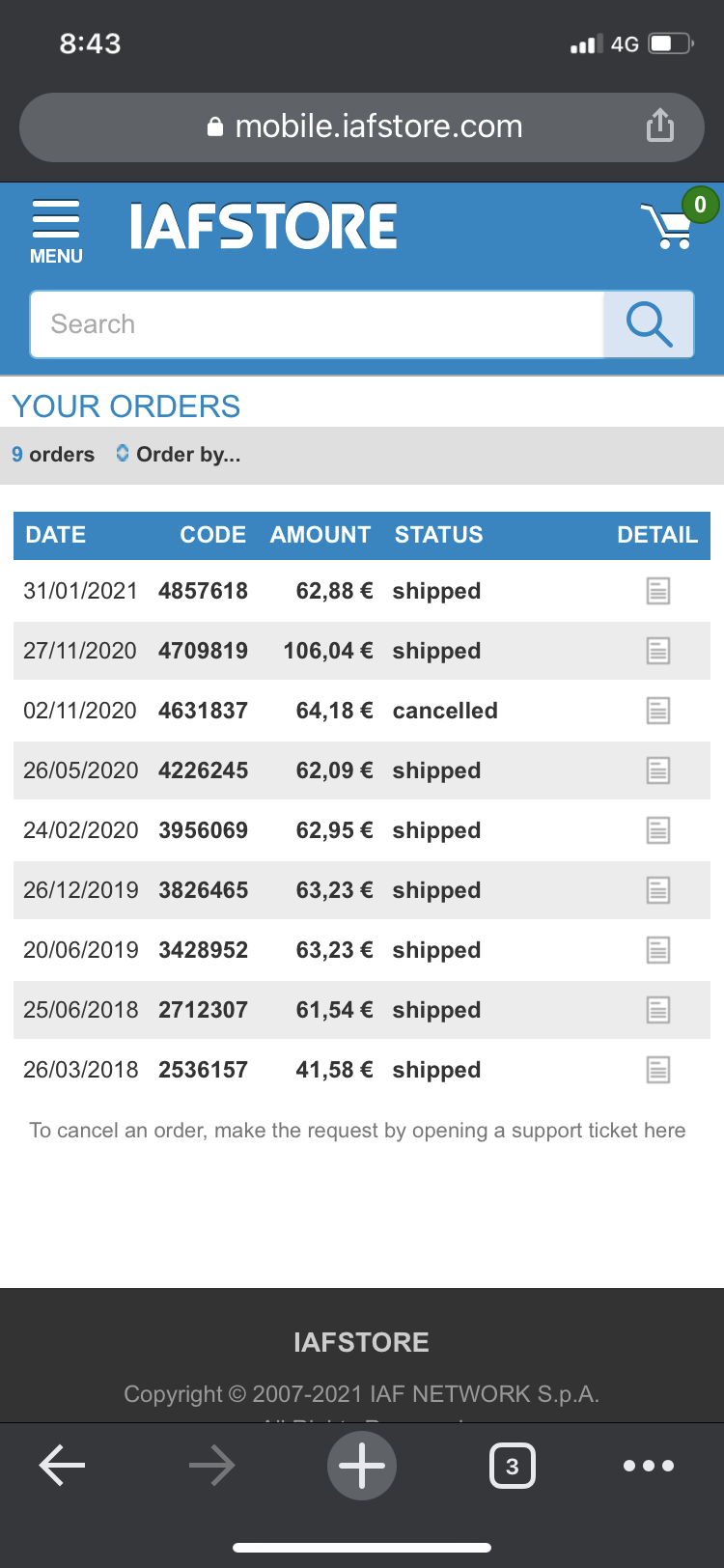Screen dimensions: 724x1568
Task: Open detail icon of cancelled order 4631837
Action: click(658, 711)
